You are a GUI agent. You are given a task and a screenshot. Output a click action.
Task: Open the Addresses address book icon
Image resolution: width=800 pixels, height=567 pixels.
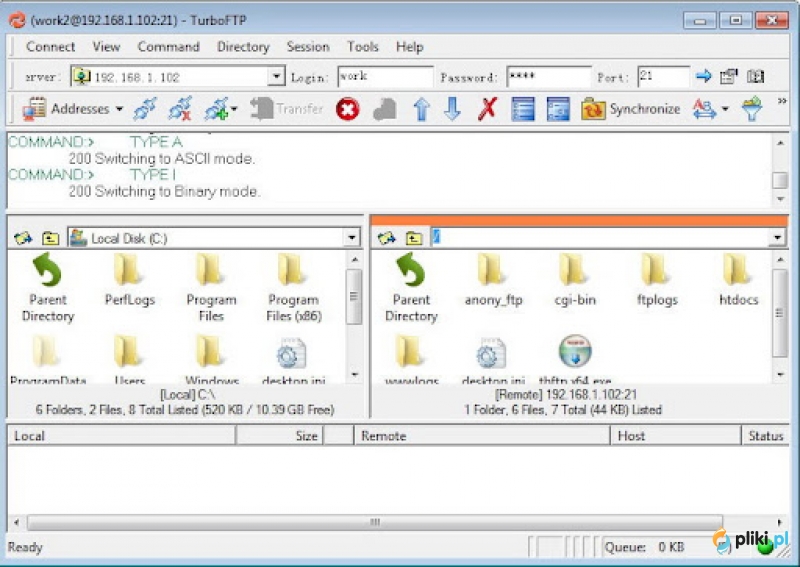35,109
